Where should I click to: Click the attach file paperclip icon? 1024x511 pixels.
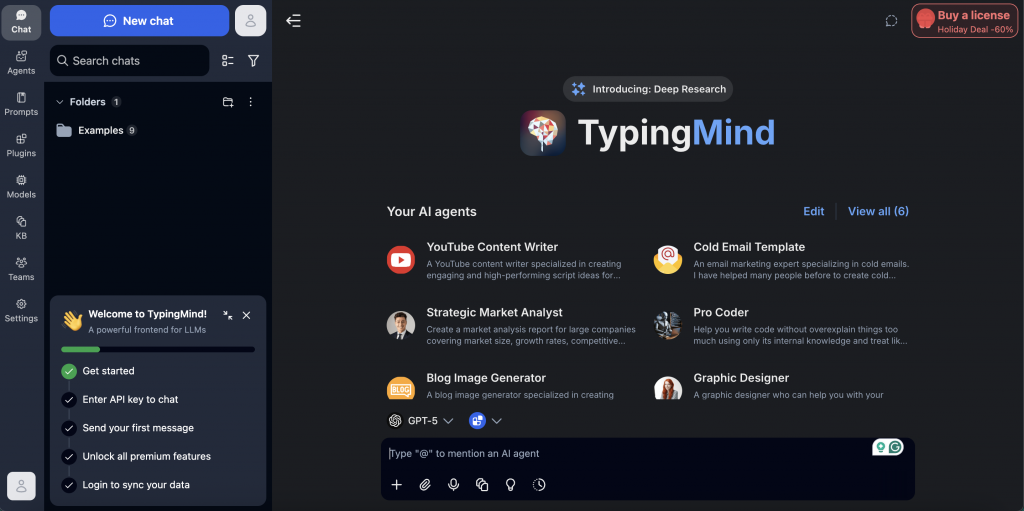click(x=425, y=485)
